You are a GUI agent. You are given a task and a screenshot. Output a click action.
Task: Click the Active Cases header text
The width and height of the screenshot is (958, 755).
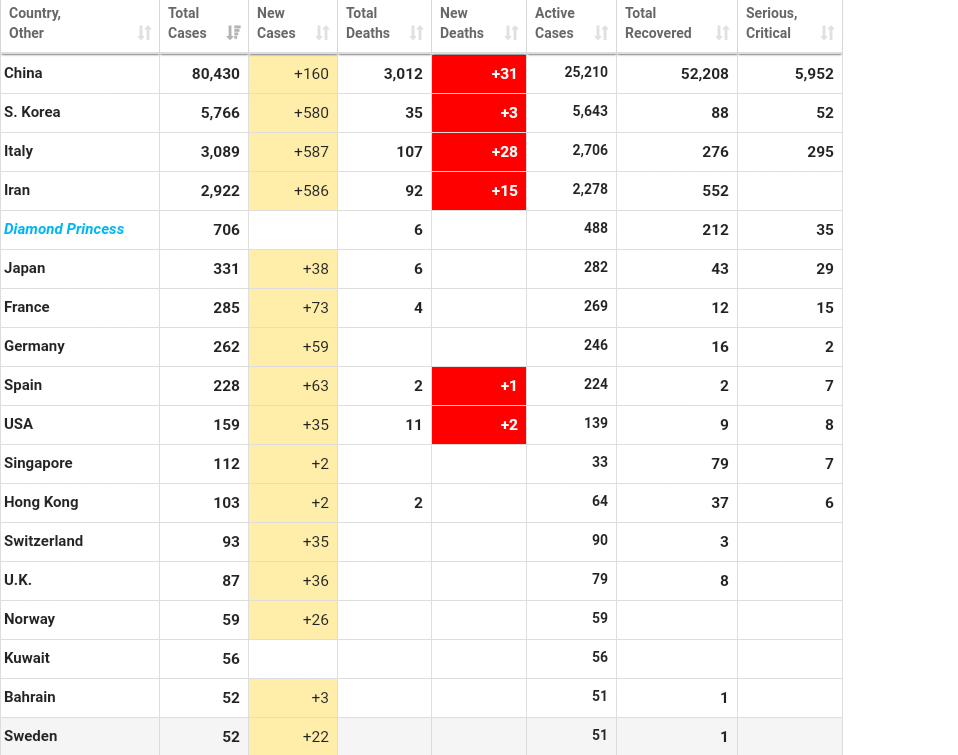[x=554, y=23]
